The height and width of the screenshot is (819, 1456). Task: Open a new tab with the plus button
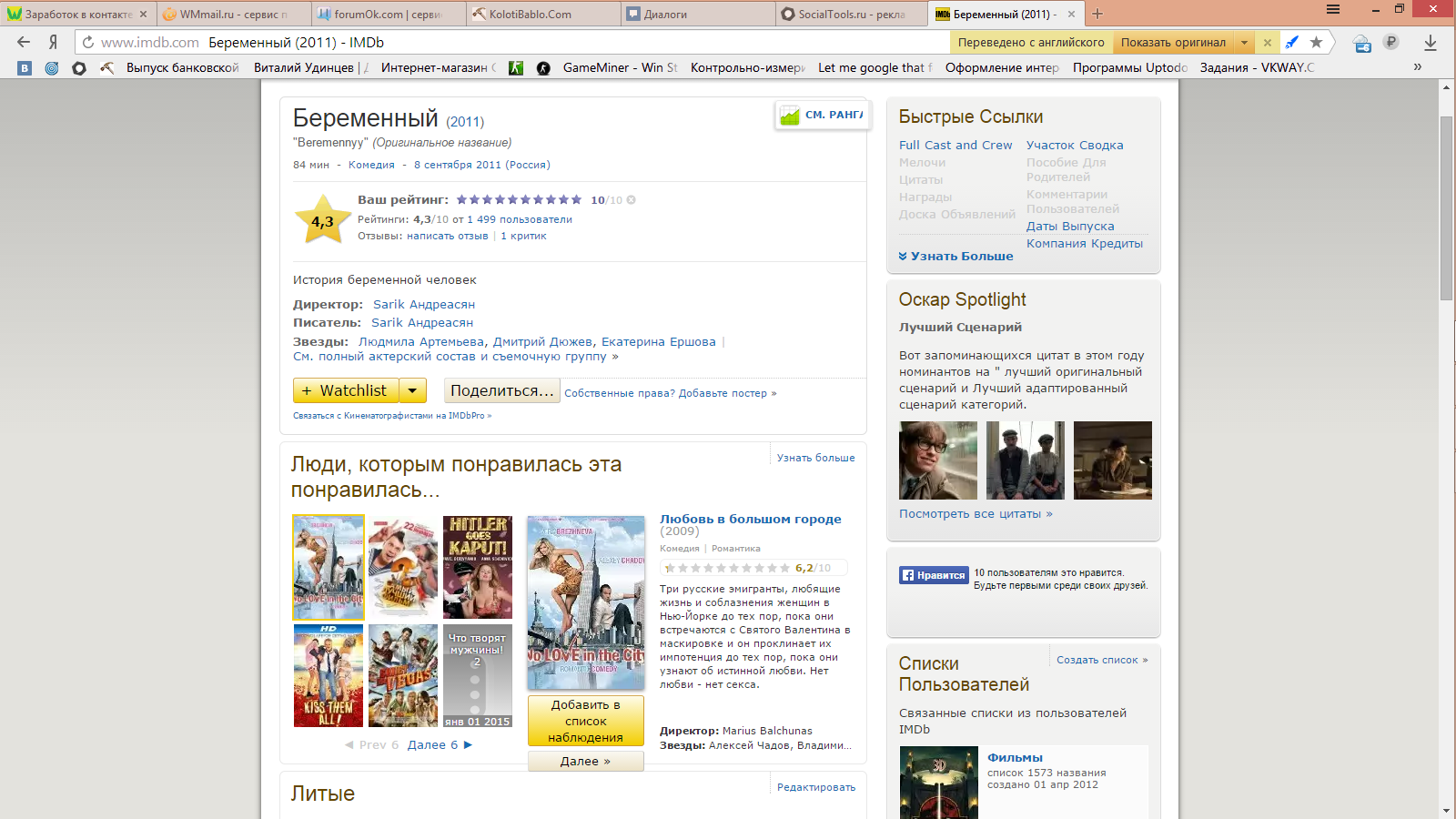click(x=1097, y=14)
